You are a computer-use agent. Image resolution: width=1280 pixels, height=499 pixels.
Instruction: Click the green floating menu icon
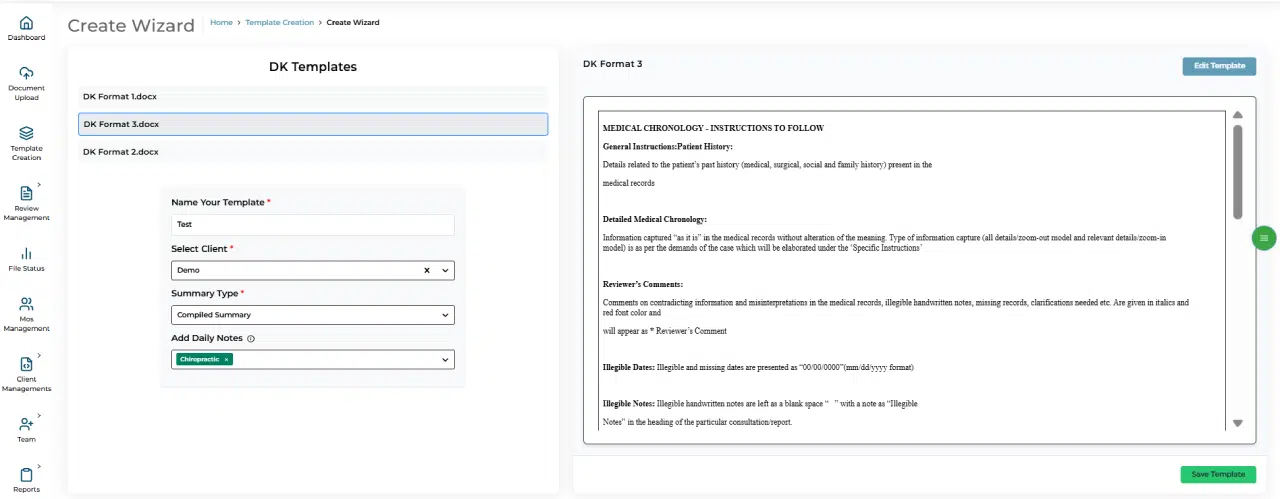1264,238
